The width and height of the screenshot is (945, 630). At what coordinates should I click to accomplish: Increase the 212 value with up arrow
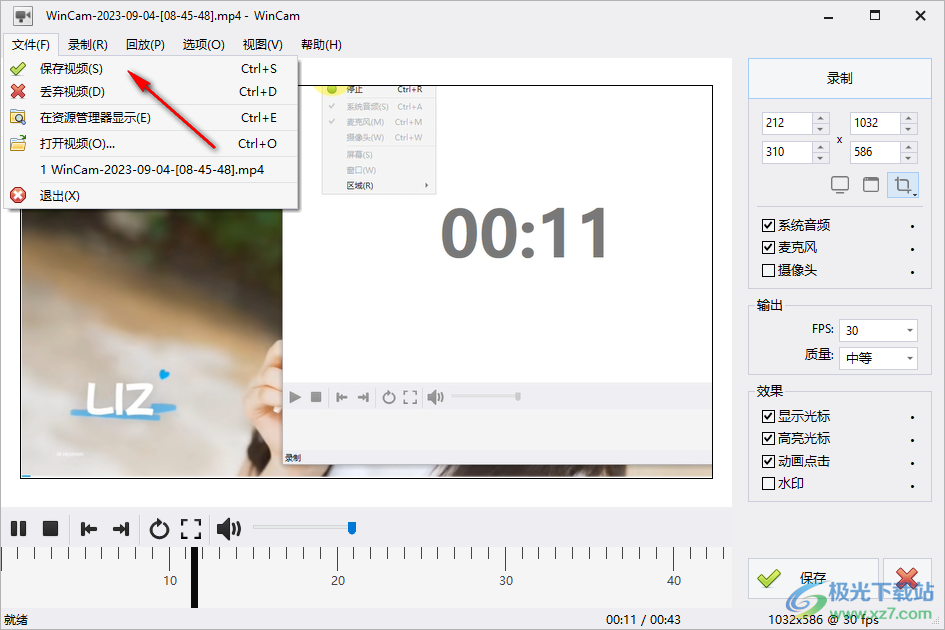click(821, 118)
